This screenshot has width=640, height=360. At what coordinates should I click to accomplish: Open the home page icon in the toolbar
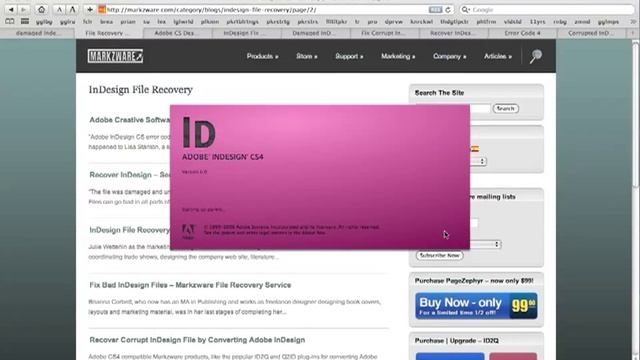(42, 9)
